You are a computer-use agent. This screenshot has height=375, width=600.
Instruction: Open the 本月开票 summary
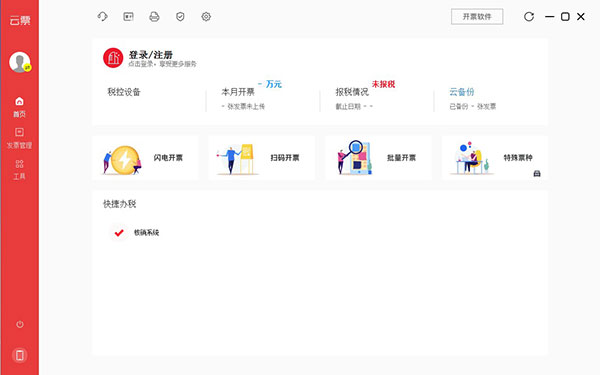click(238, 92)
